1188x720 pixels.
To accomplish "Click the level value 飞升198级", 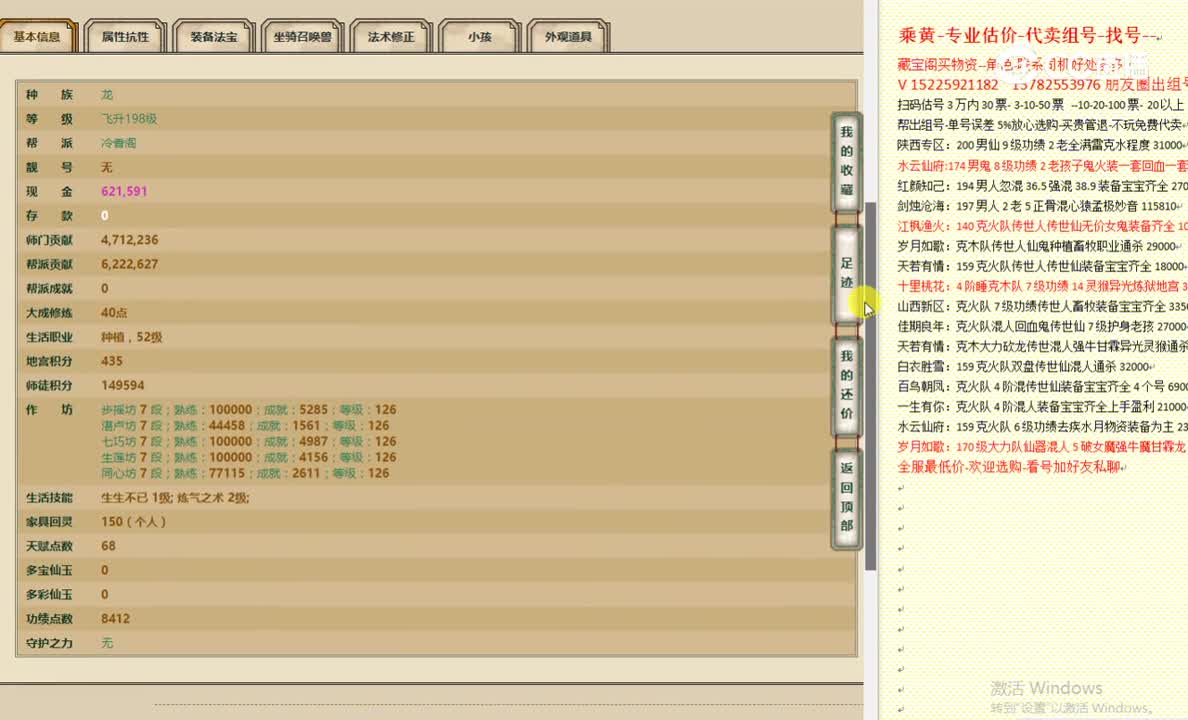I will click(129, 119).
